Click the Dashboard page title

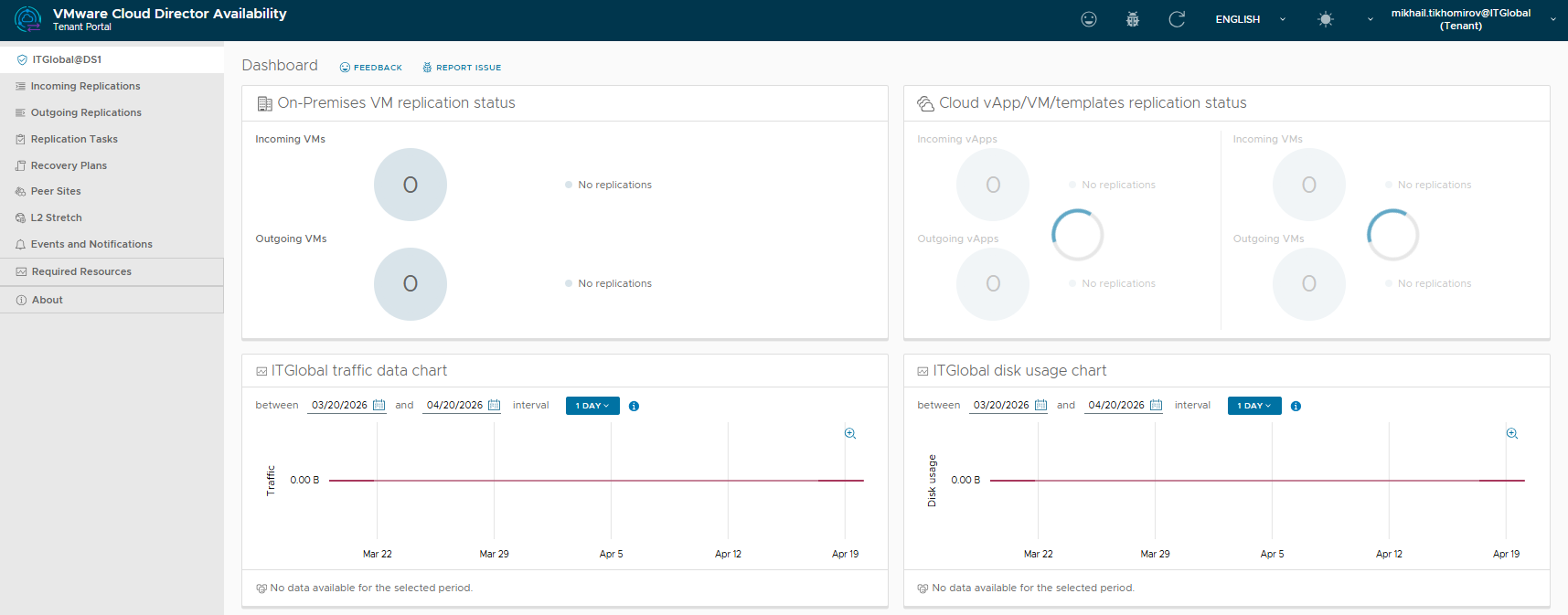point(280,66)
